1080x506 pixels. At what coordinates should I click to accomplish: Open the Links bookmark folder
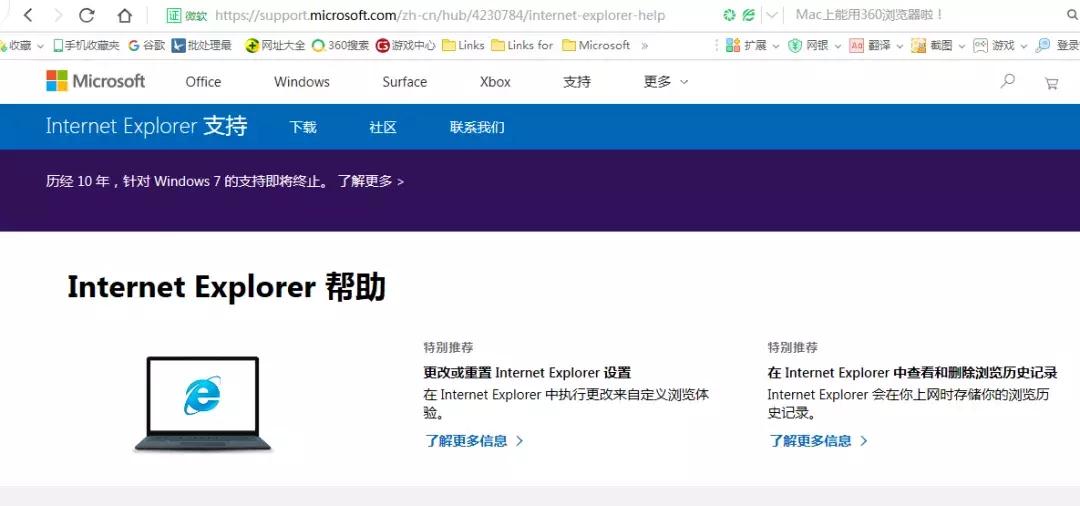(x=463, y=45)
